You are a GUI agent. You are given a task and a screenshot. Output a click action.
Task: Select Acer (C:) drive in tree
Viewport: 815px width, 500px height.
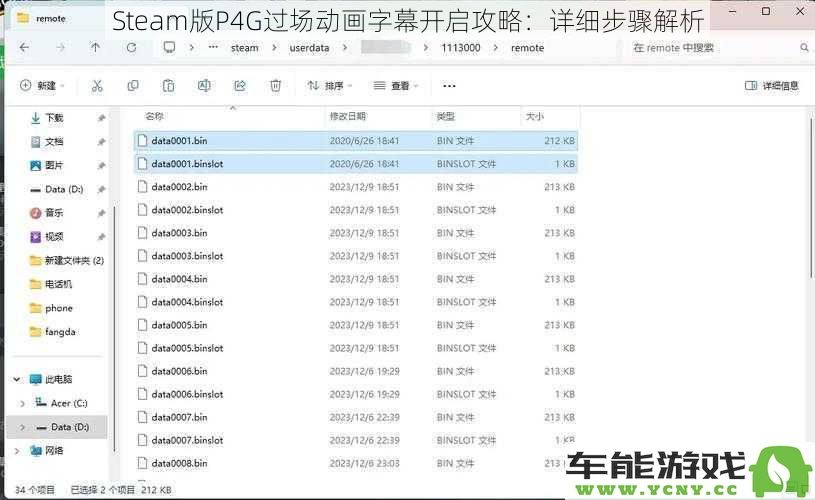point(69,403)
